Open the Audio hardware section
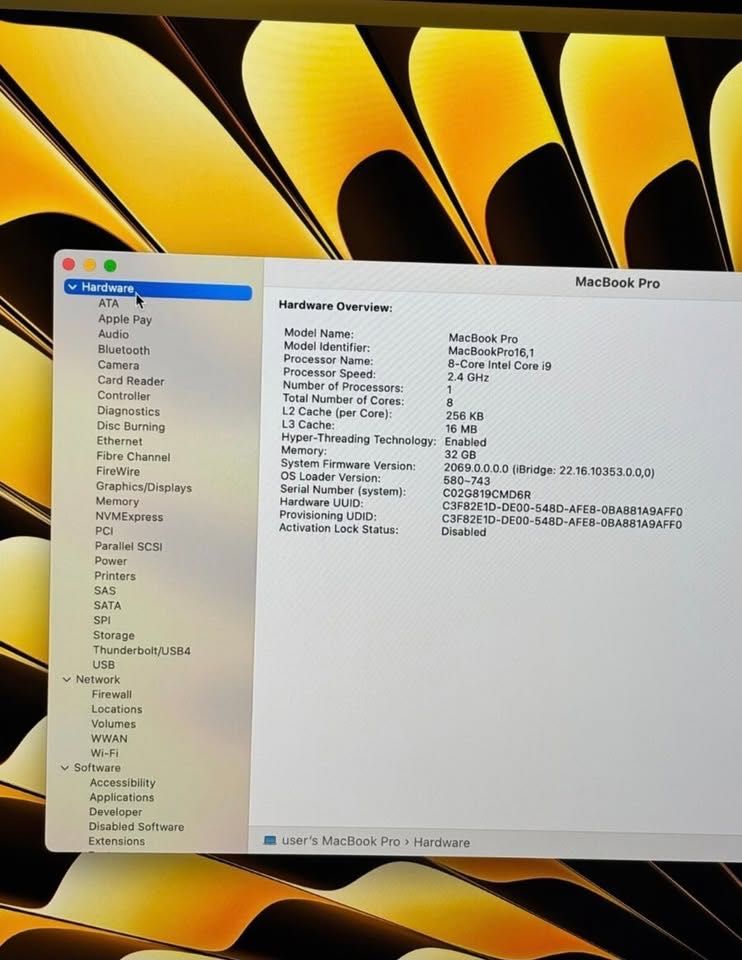Image resolution: width=742 pixels, height=960 pixels. point(113,334)
